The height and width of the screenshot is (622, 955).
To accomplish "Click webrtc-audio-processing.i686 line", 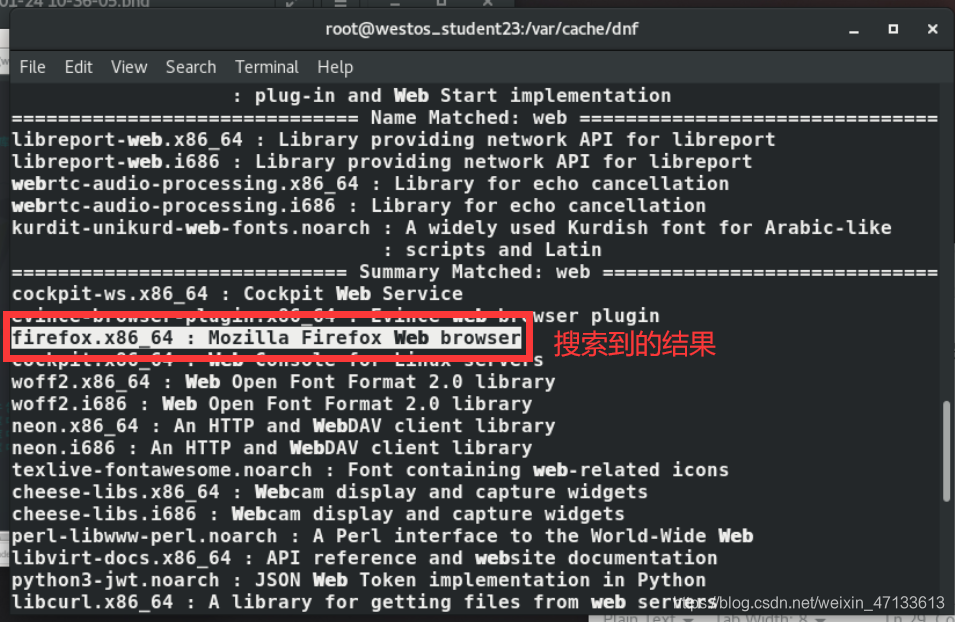I will pos(359,205).
